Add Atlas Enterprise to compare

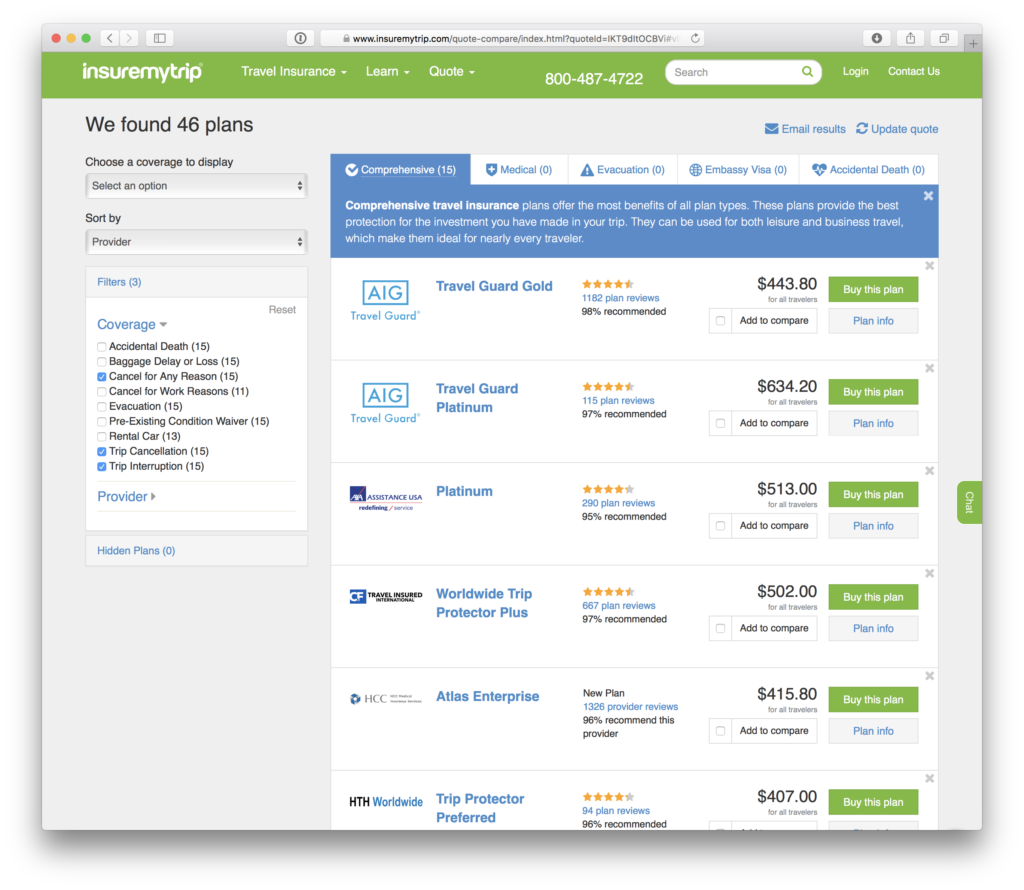pyautogui.click(x=720, y=731)
